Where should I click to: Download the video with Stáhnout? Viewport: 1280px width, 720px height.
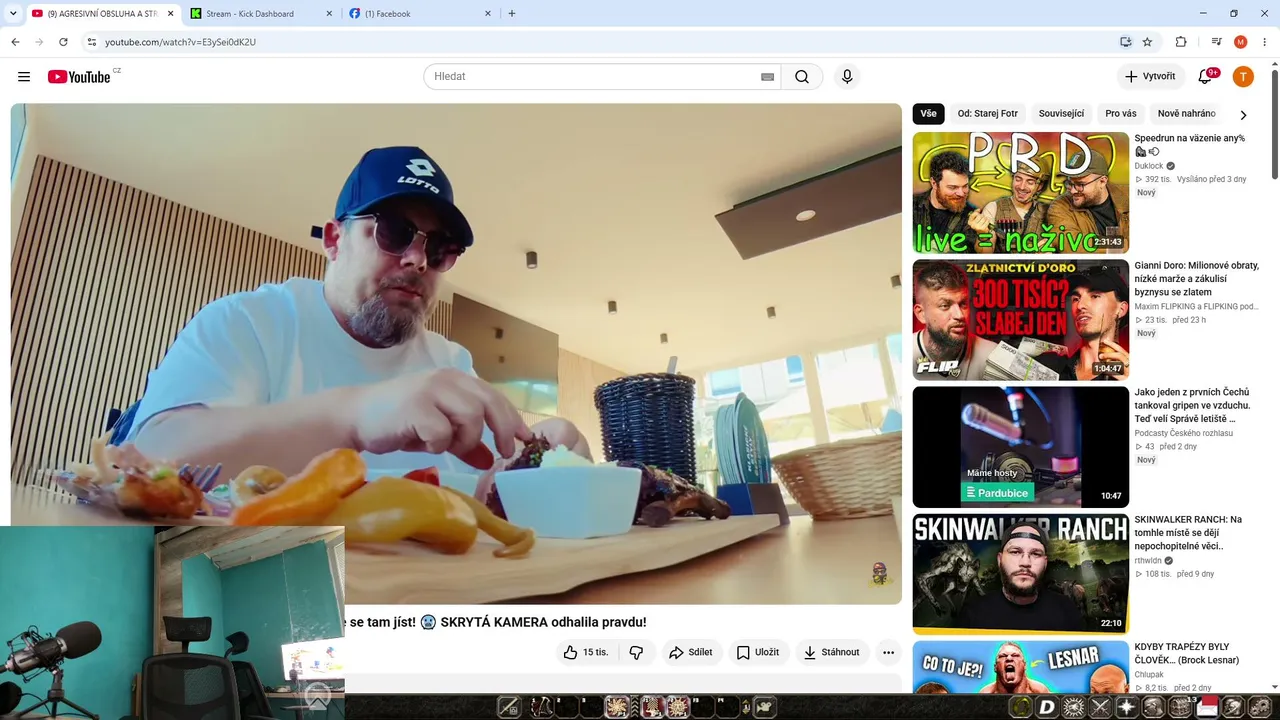click(832, 652)
